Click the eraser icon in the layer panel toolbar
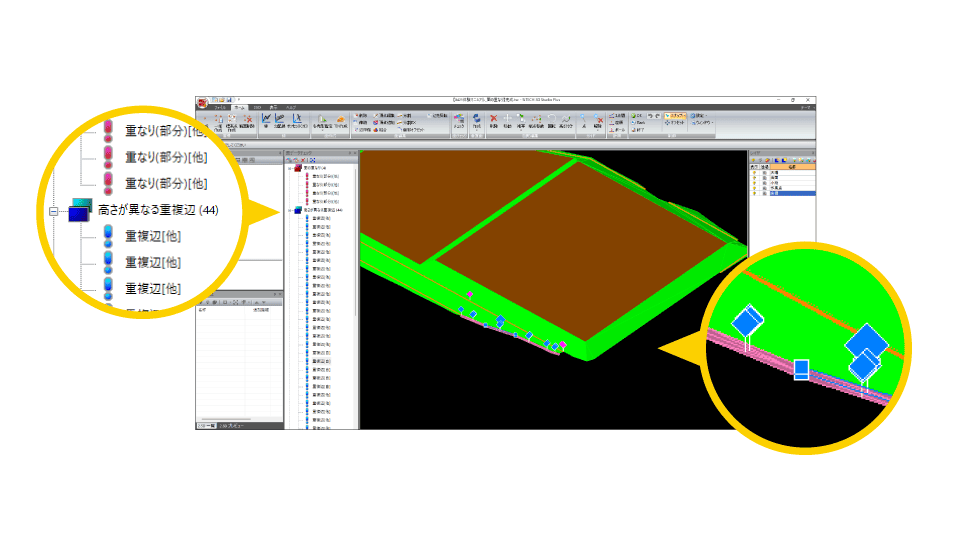 click(767, 160)
